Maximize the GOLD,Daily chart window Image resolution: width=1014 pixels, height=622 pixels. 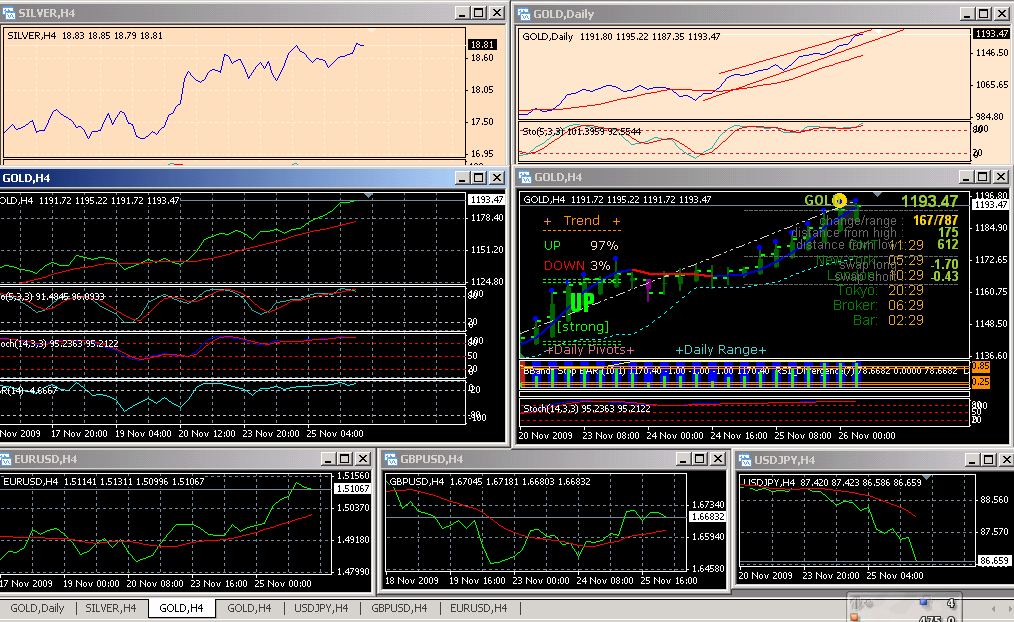983,14
